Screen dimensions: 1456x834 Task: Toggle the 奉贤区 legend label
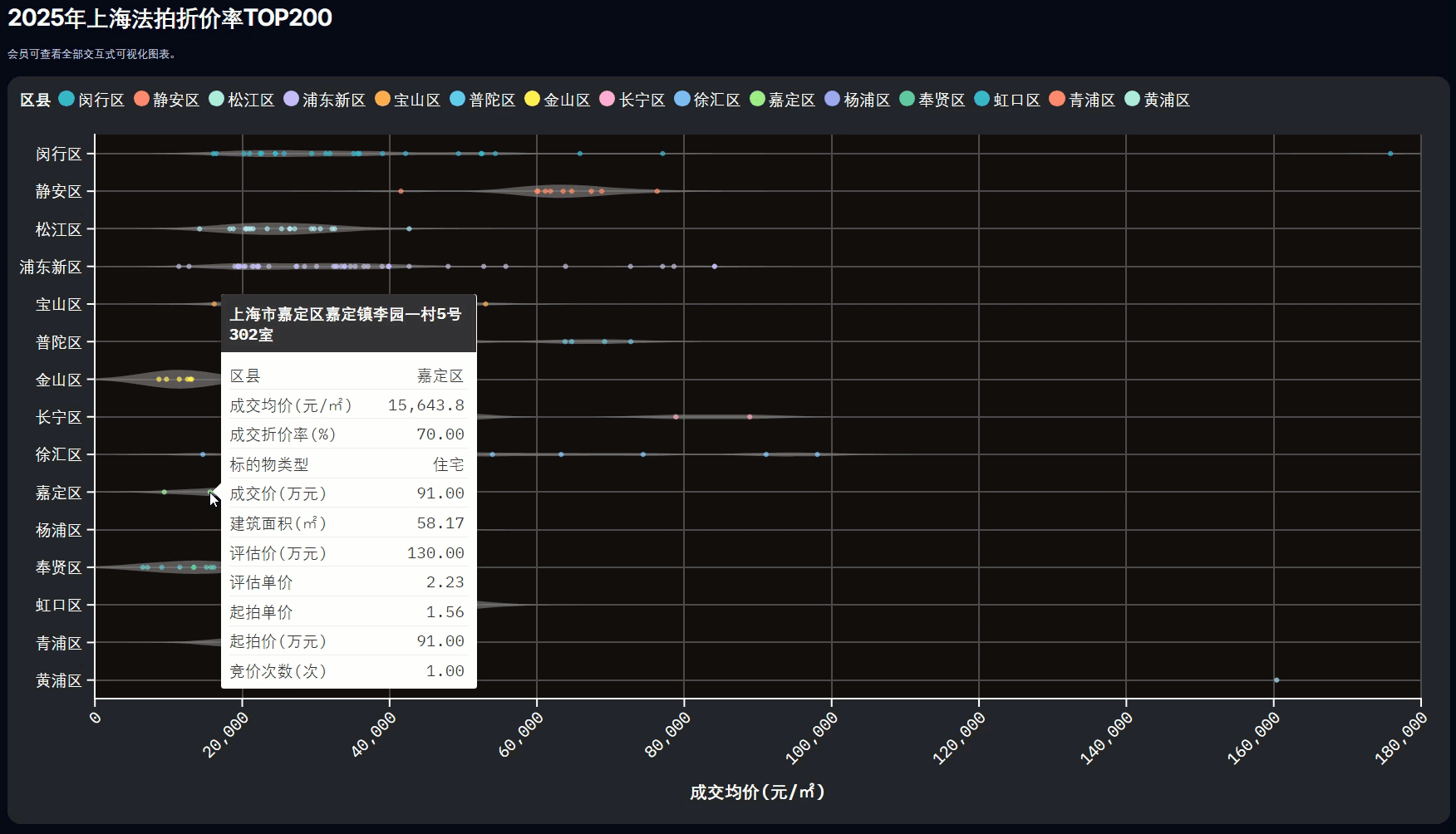942,100
